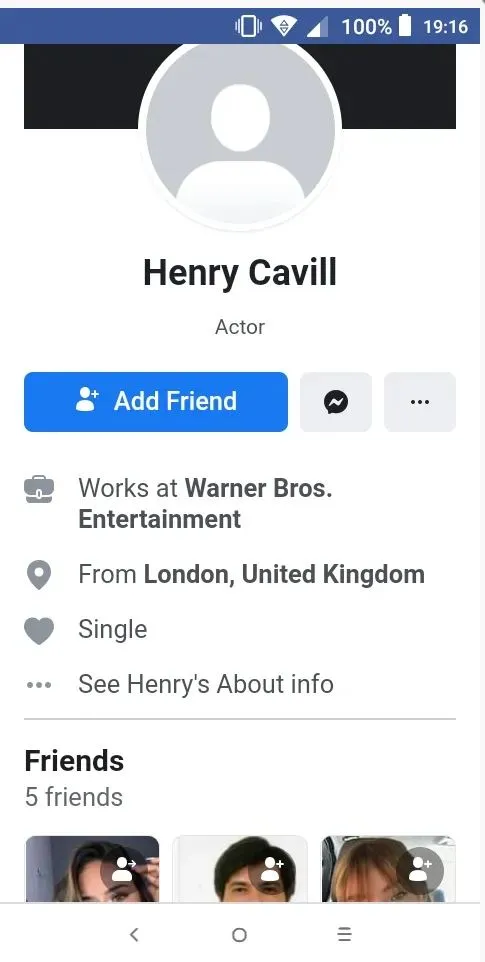This screenshot has width=485, height=962.
Task: Tap the location pin icon
Action: 39,575
